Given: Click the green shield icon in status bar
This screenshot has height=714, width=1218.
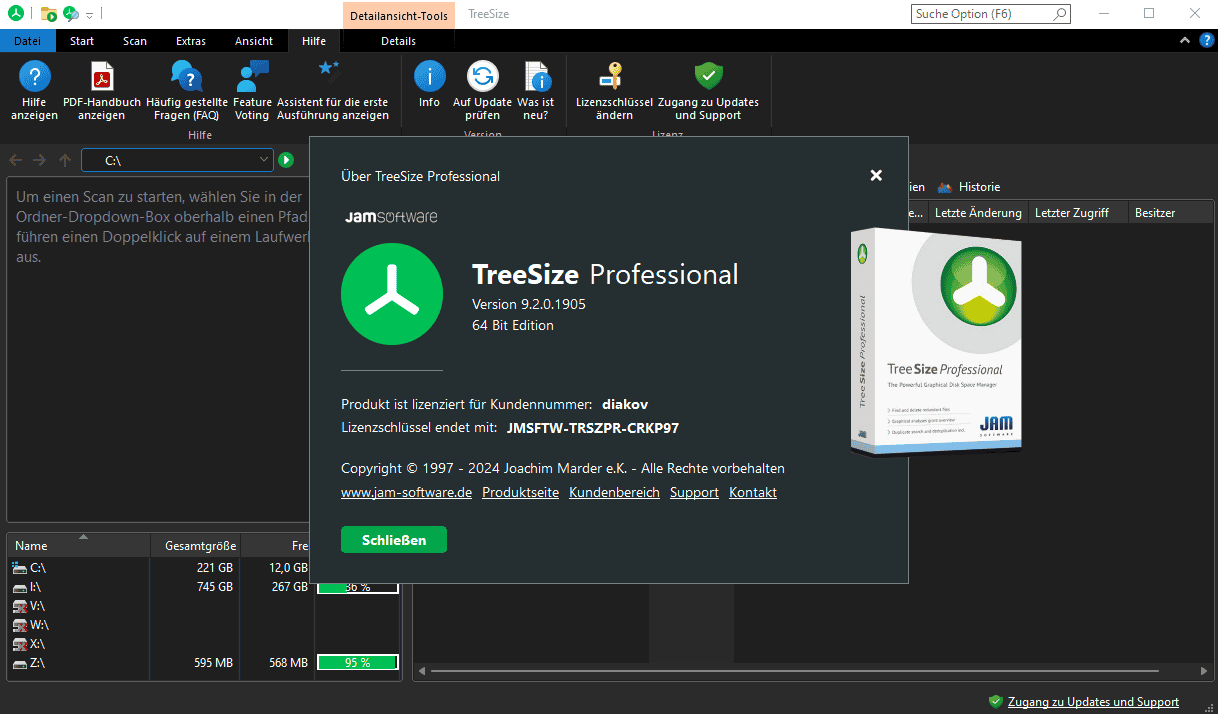Looking at the screenshot, I should 995,702.
